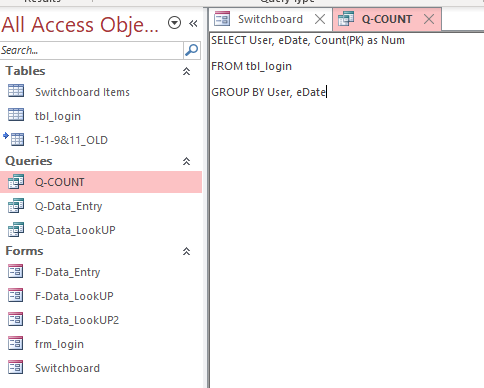Viewport: 484px width, 388px height.
Task: Select the Q-COUNT query in the navigation list
Action: click(101, 182)
